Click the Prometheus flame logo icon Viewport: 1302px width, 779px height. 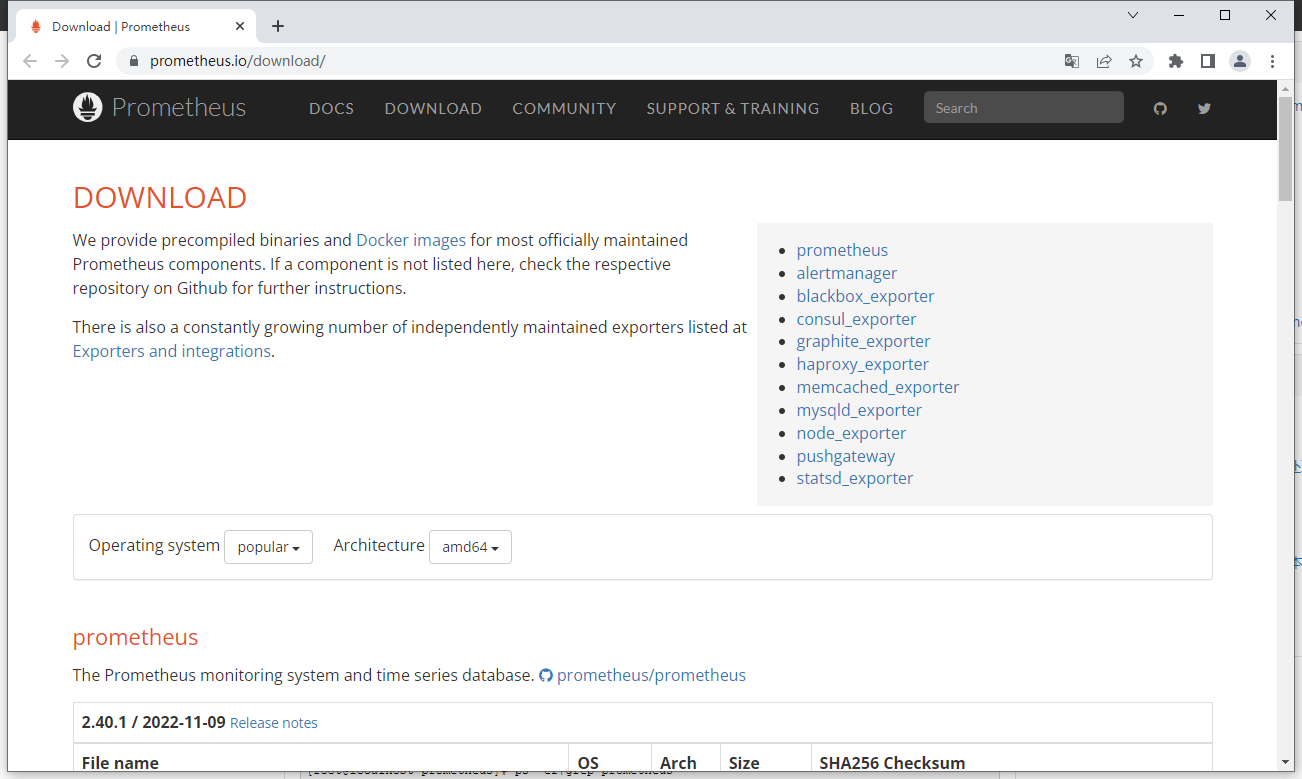88,107
